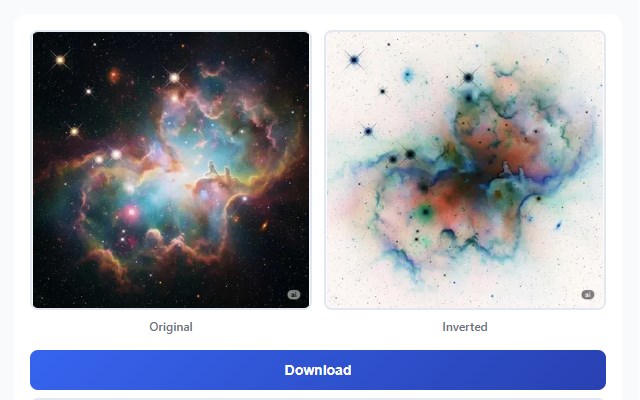Screen dimensions: 640x400
Task: Click the light blue blob in Inverted image's upper area
Action: pyautogui.click(x=408, y=75)
